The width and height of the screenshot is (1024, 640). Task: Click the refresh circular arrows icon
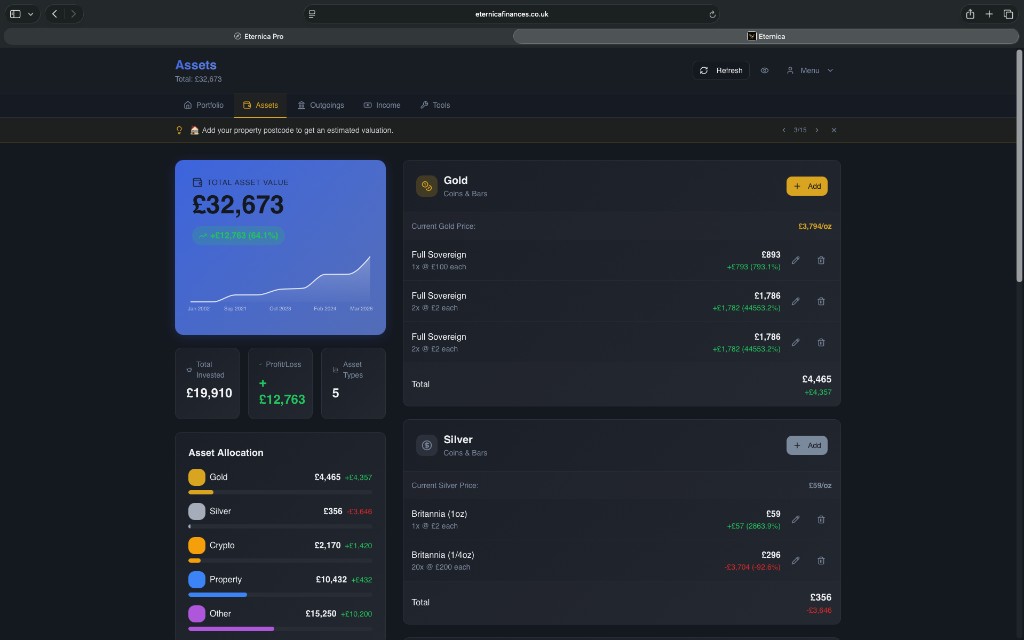(x=704, y=70)
